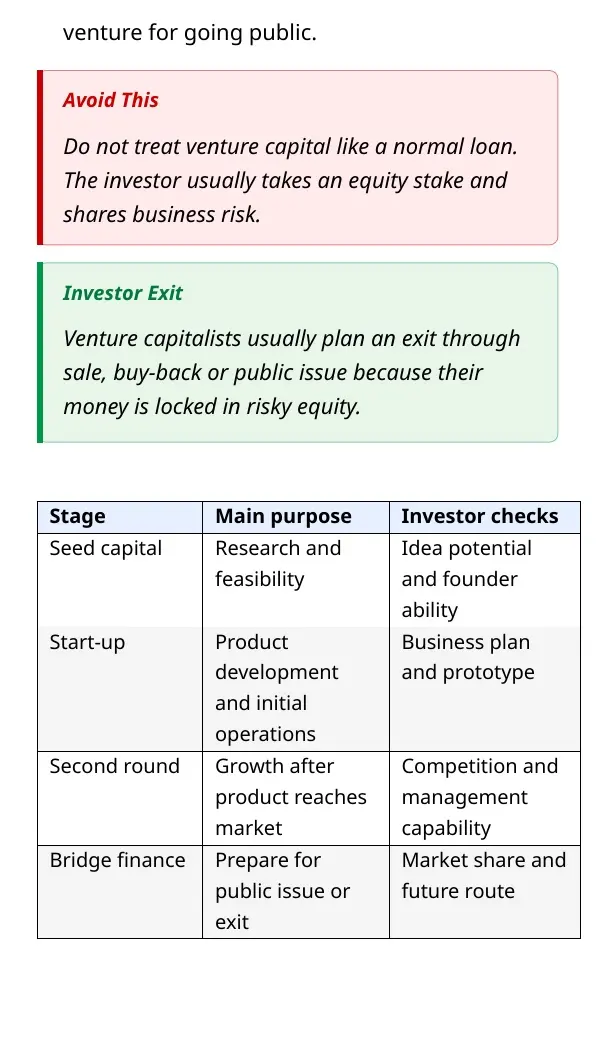Click the 'Investor checks' column header
This screenshot has height=1061, width=596.
click(x=484, y=517)
